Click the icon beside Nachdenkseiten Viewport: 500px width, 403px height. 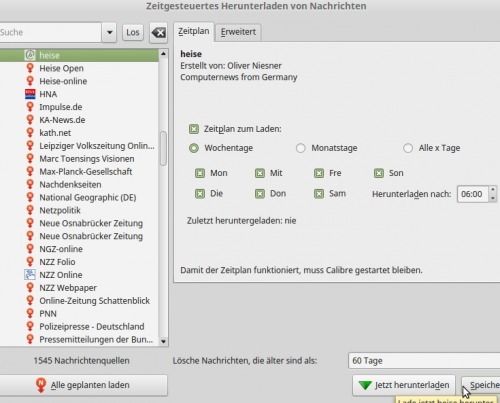30,184
